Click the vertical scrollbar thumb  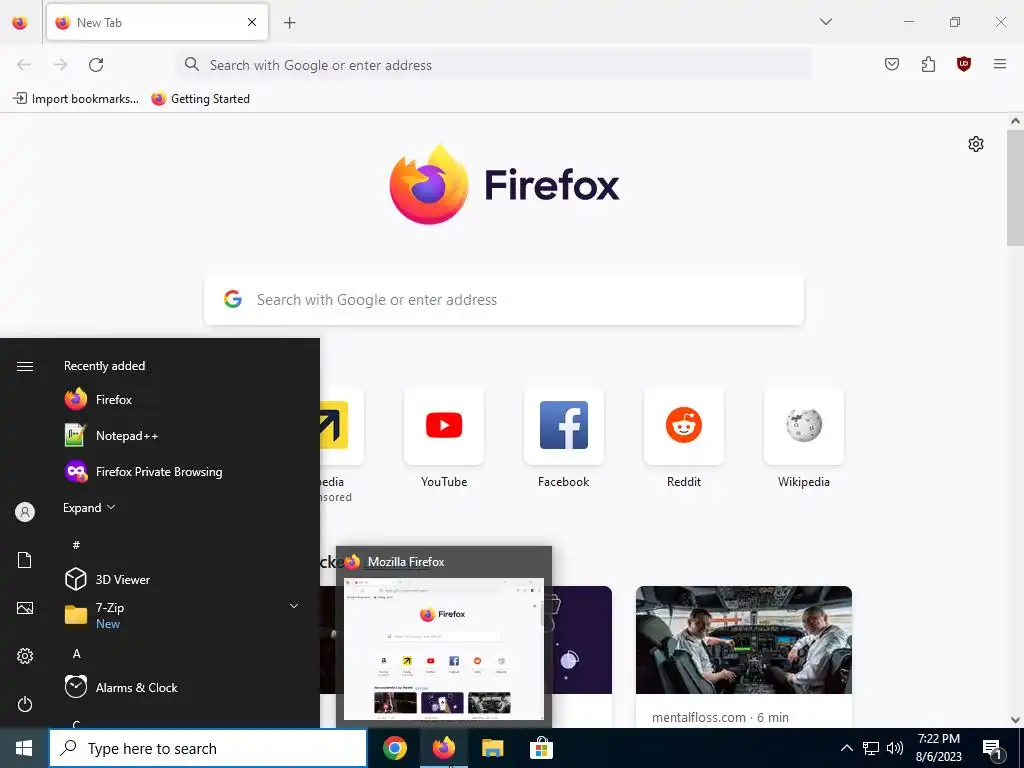tap(1015, 188)
